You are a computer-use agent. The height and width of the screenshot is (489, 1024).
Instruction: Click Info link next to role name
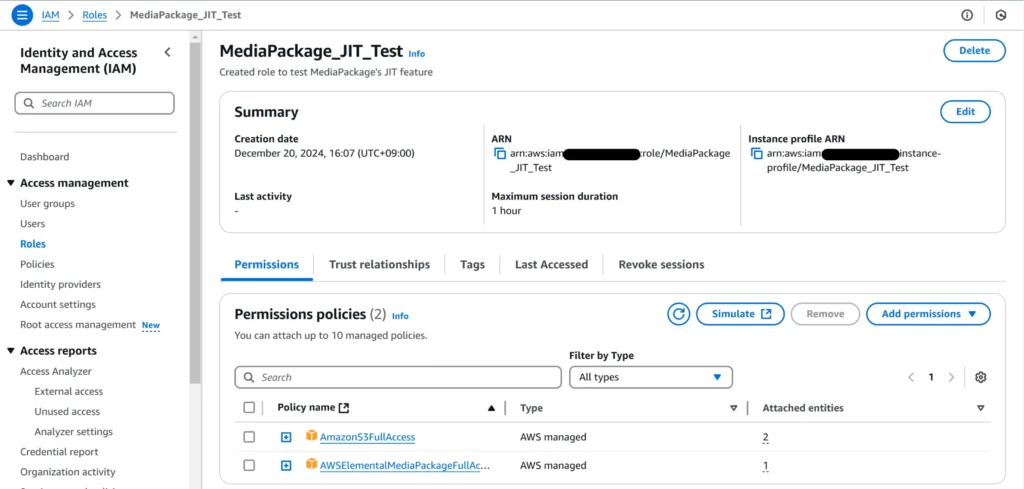(417, 54)
